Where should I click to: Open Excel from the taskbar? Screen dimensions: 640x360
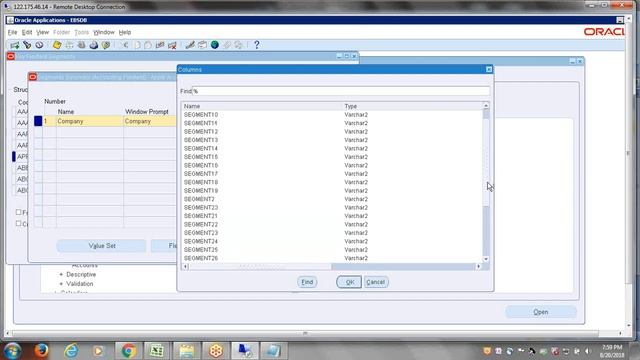point(157,351)
